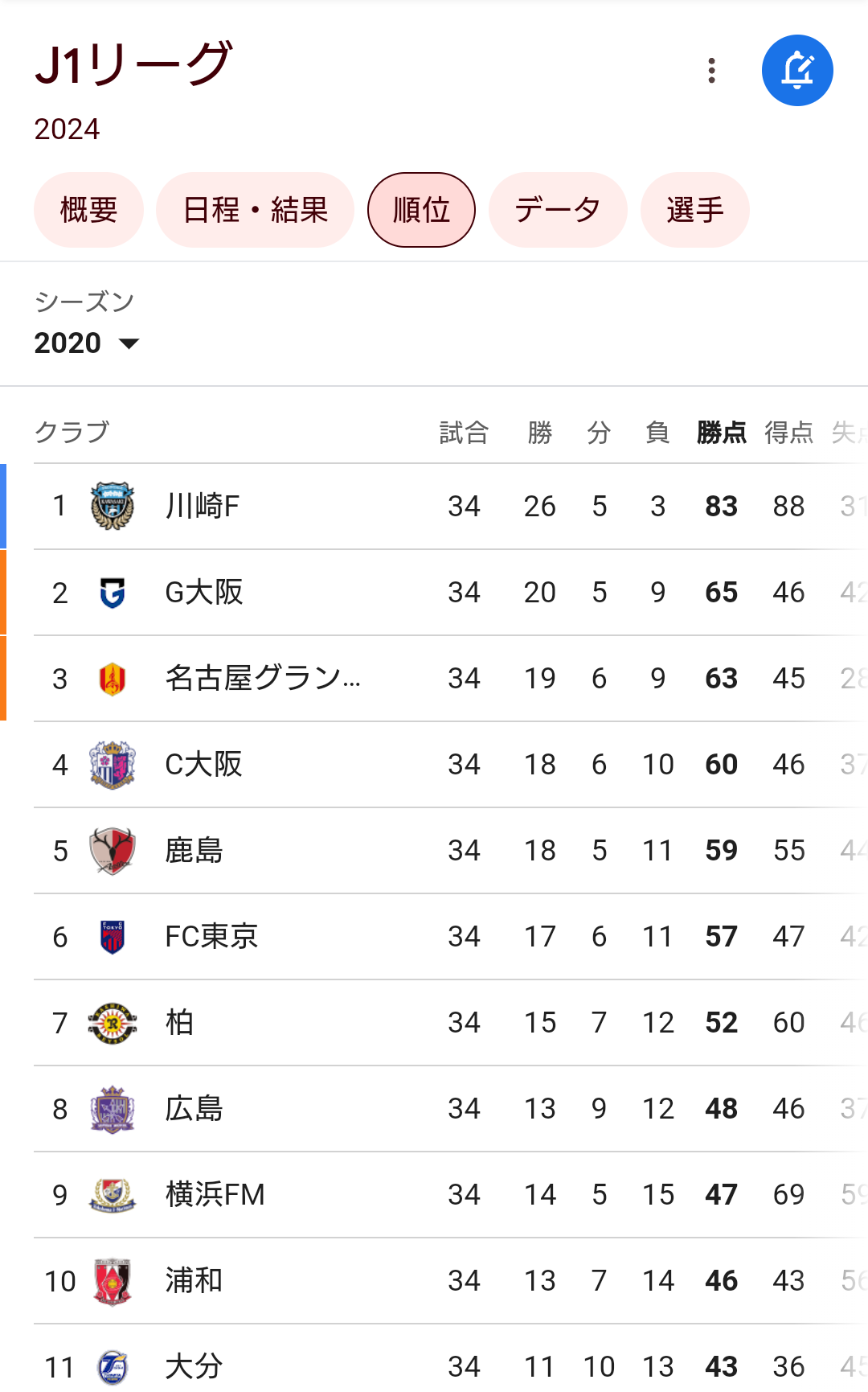The image size is (868, 1392).
Task: Open the データ tab
Action: click(x=558, y=210)
